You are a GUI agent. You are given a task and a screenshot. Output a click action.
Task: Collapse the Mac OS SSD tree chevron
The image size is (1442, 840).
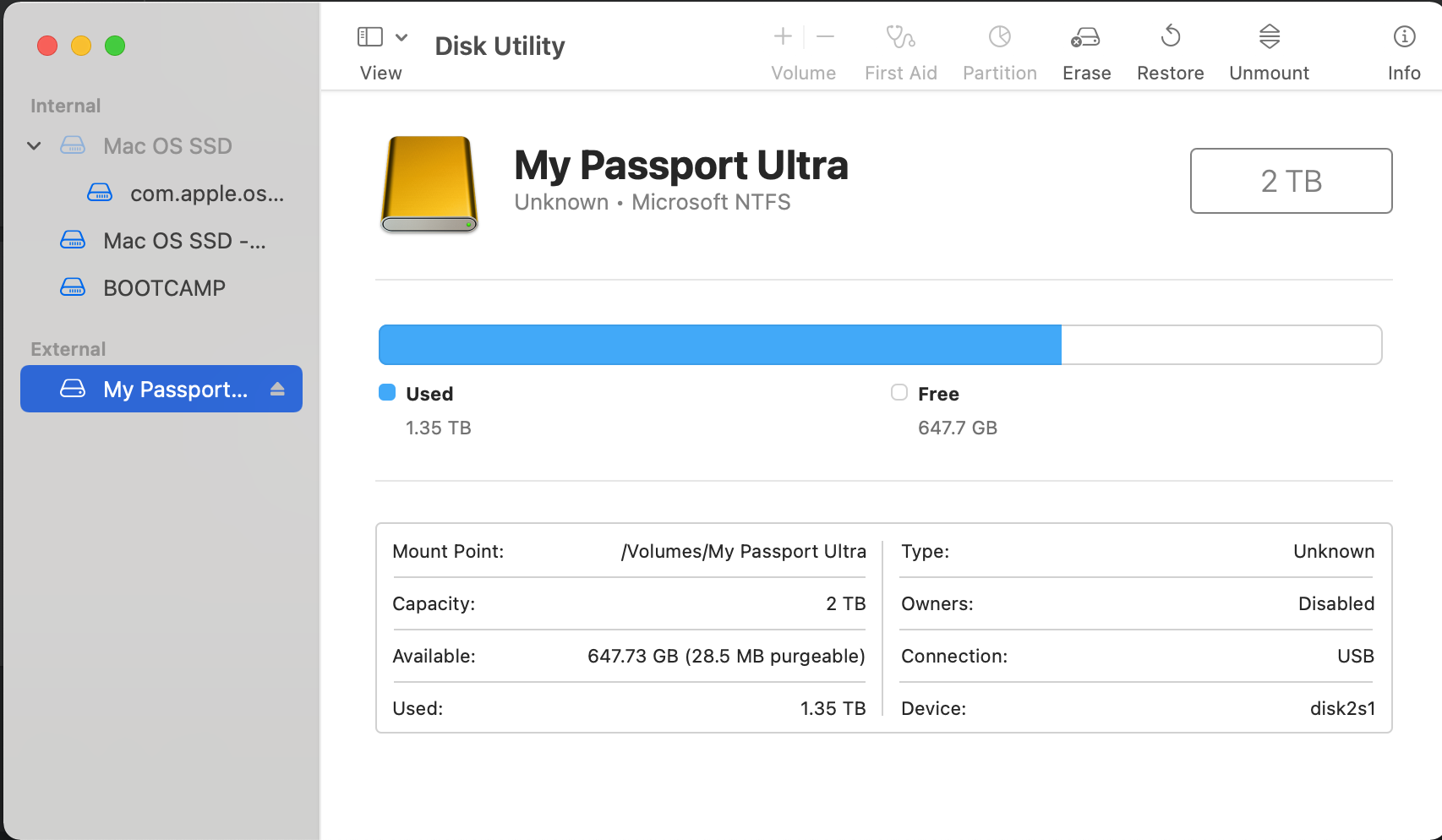[x=34, y=146]
